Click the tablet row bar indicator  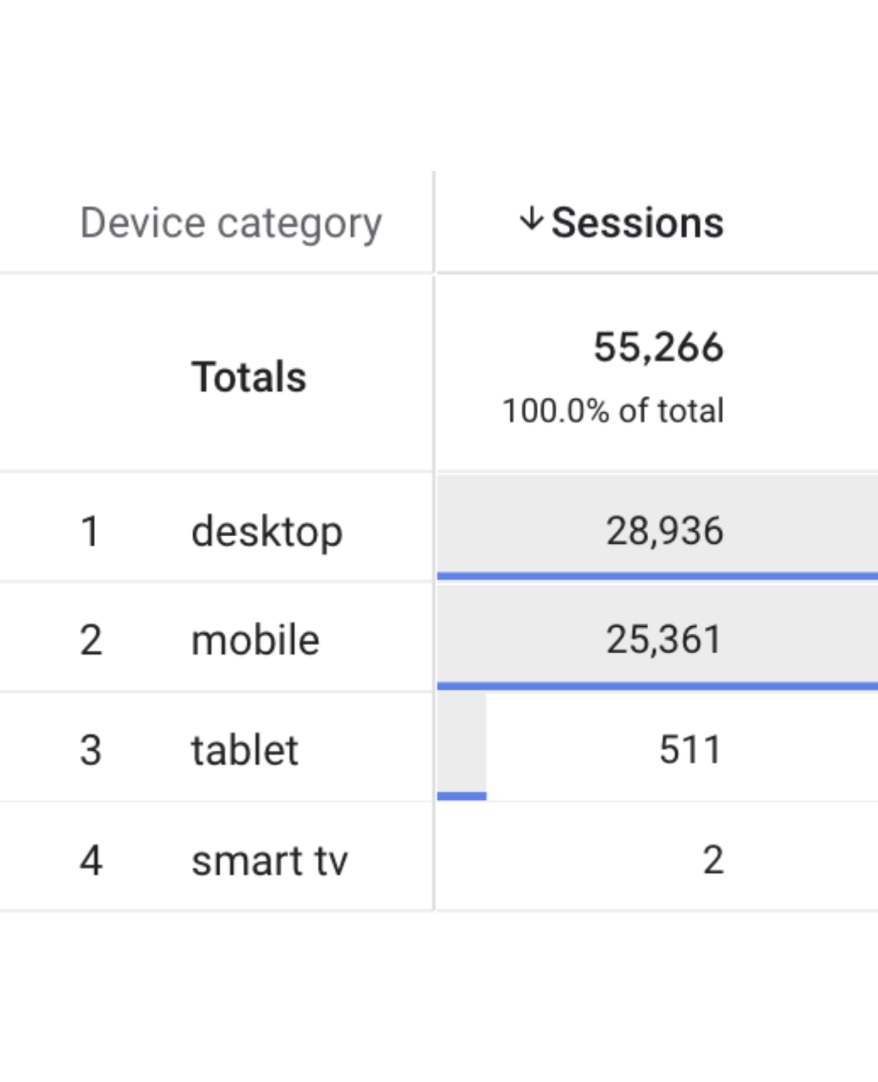[x=461, y=795]
